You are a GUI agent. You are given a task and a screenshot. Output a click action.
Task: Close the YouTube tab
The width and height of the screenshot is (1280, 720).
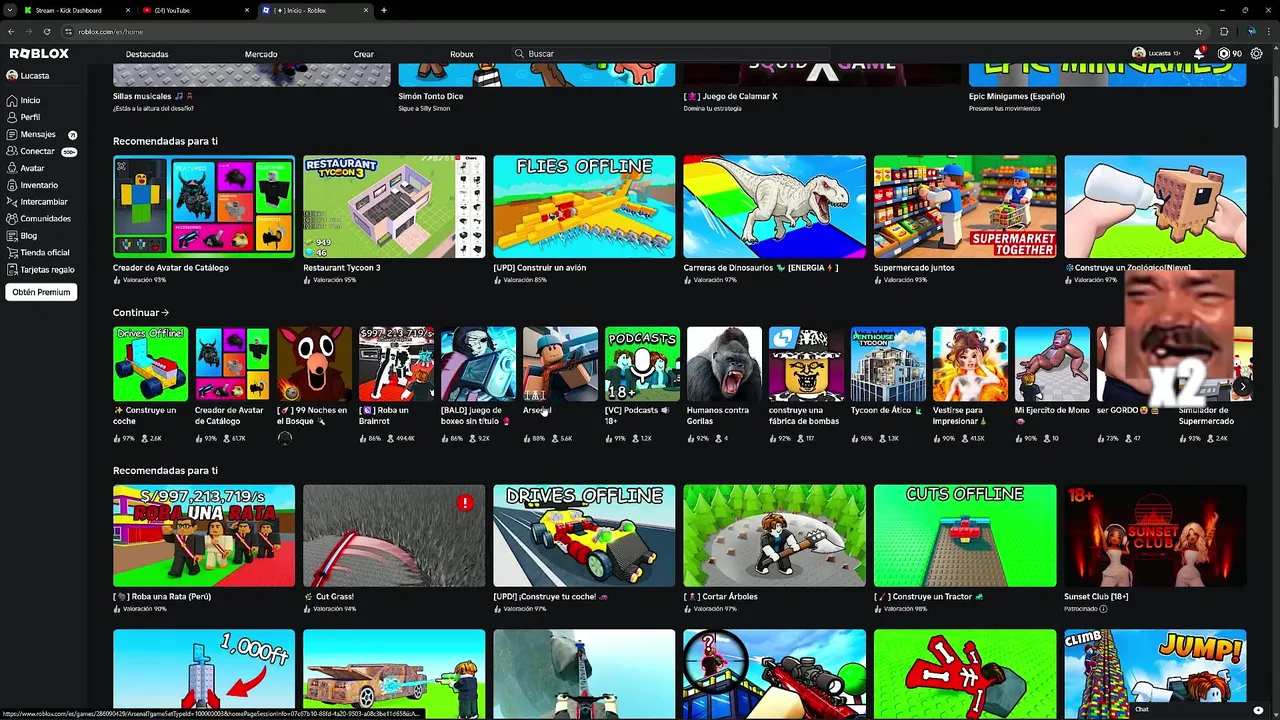pyautogui.click(x=247, y=10)
